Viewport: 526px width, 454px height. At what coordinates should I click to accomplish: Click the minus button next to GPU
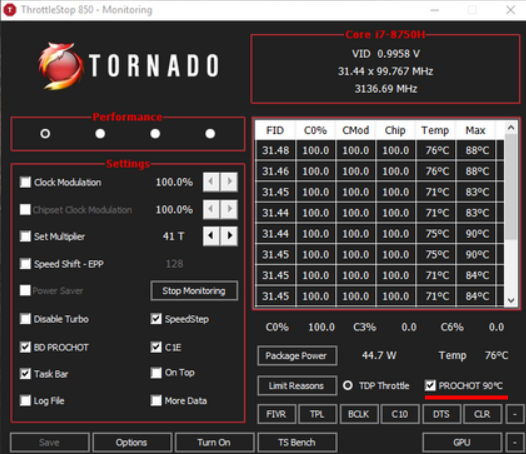coord(515,443)
